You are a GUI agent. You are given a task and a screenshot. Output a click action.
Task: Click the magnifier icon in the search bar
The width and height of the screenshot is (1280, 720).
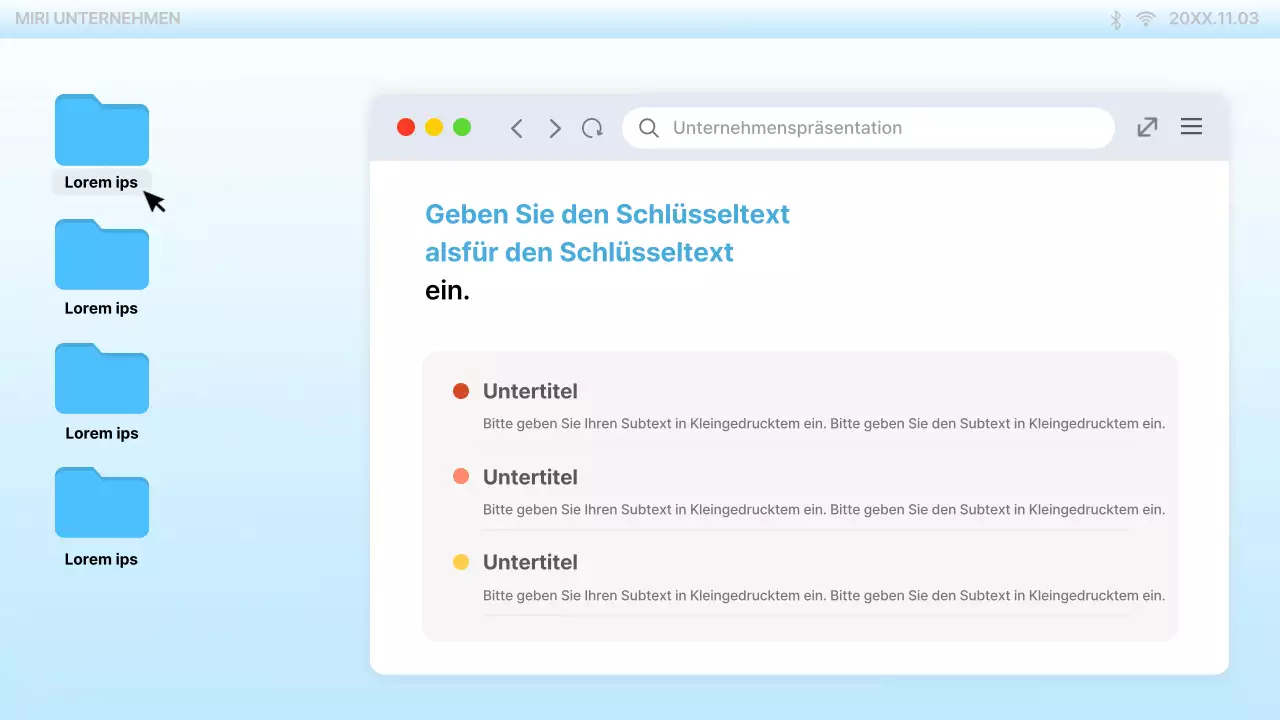click(x=648, y=127)
